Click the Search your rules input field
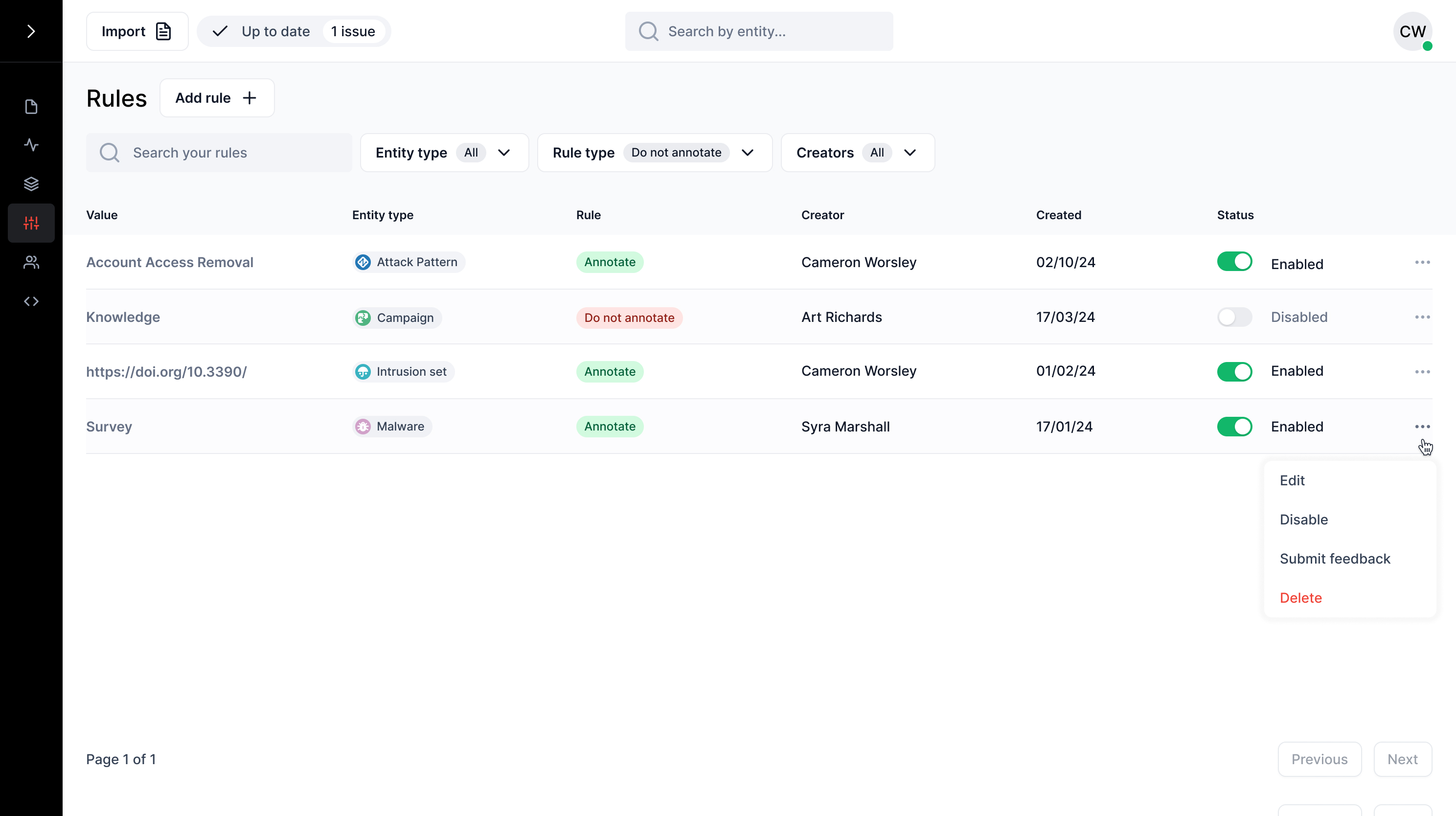1456x816 pixels. [x=219, y=152]
